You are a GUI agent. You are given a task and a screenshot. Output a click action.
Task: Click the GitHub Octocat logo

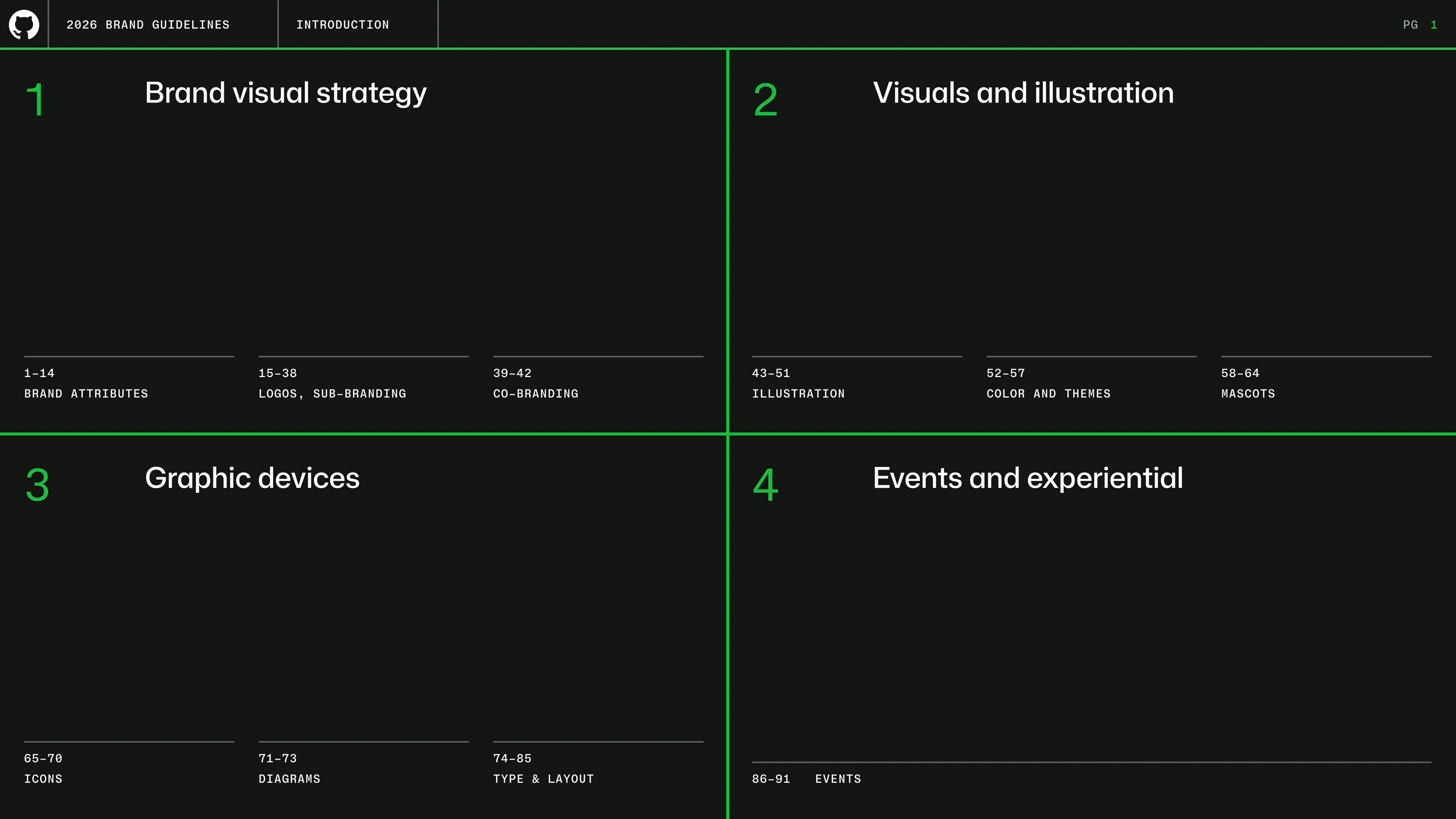click(x=24, y=24)
